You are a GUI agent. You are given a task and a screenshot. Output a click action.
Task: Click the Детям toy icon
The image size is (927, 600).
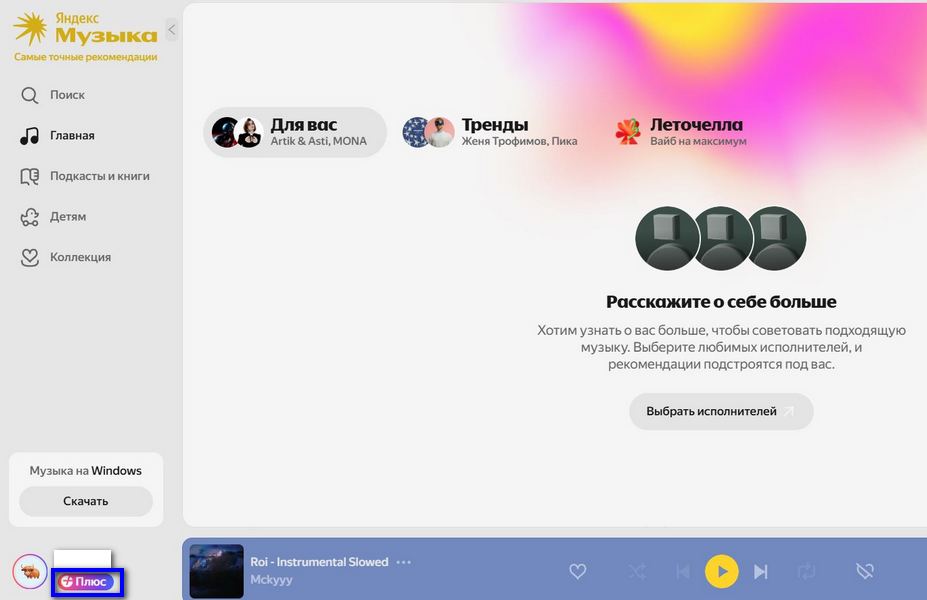point(30,217)
